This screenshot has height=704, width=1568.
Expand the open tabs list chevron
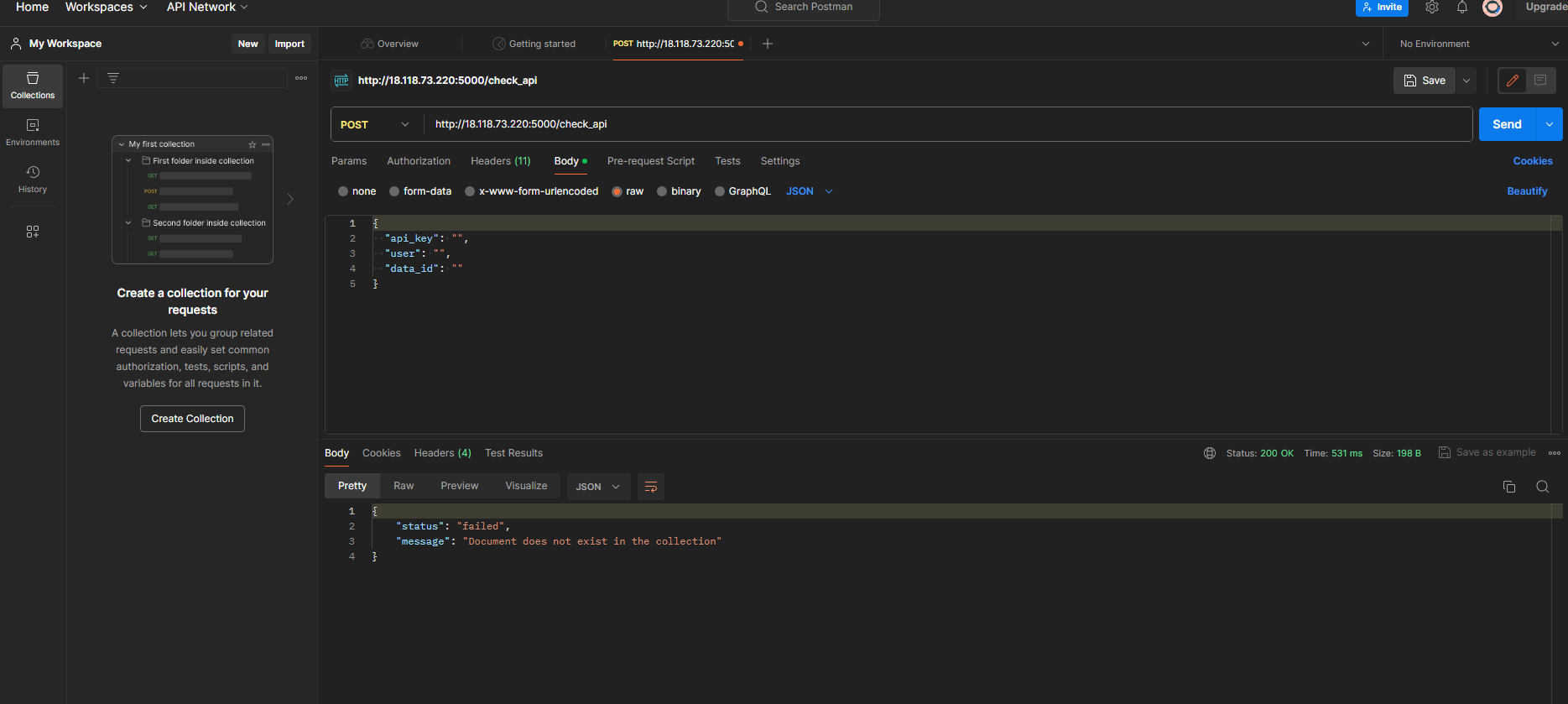1366,44
